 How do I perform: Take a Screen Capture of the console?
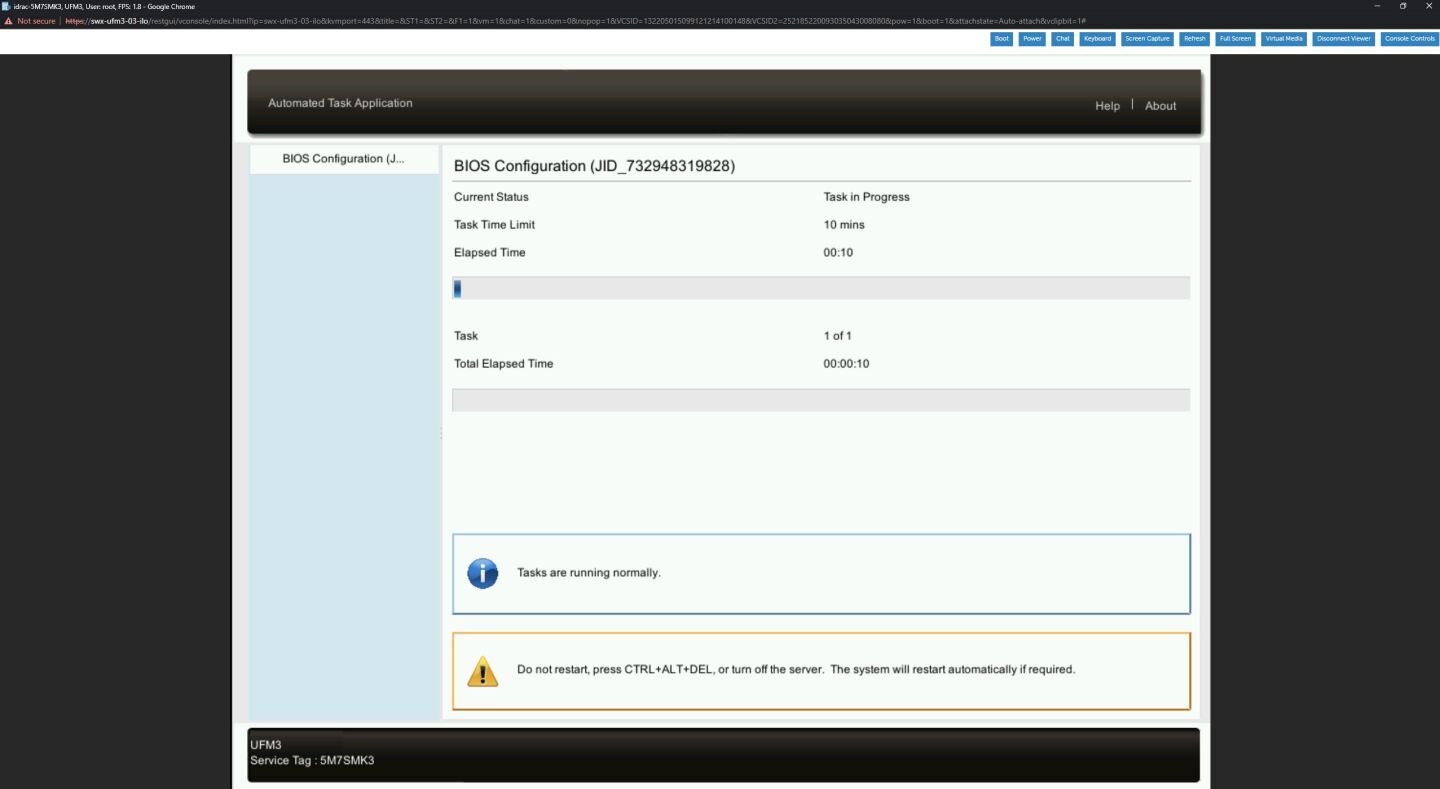[x=1147, y=39]
